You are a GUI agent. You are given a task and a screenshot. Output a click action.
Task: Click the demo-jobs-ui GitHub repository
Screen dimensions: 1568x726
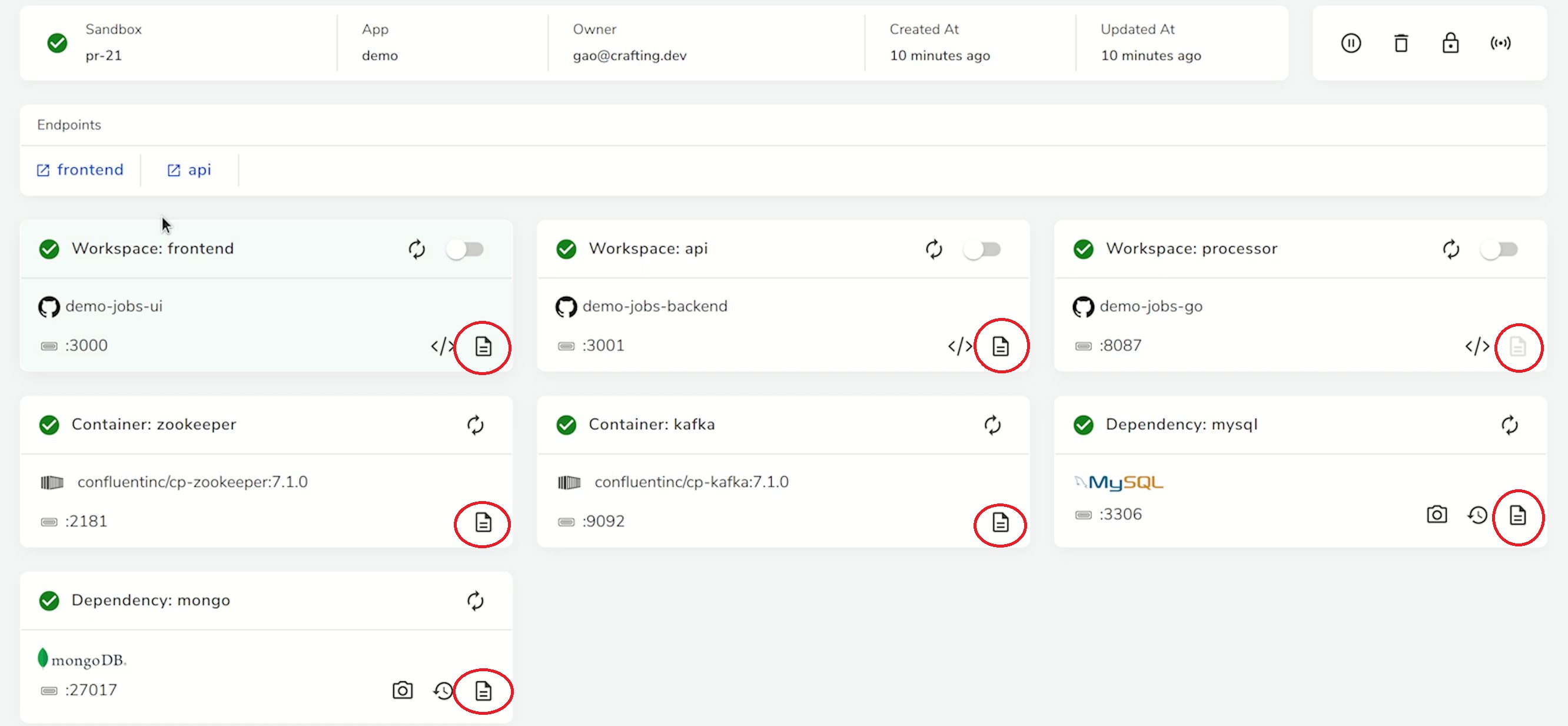pos(113,306)
